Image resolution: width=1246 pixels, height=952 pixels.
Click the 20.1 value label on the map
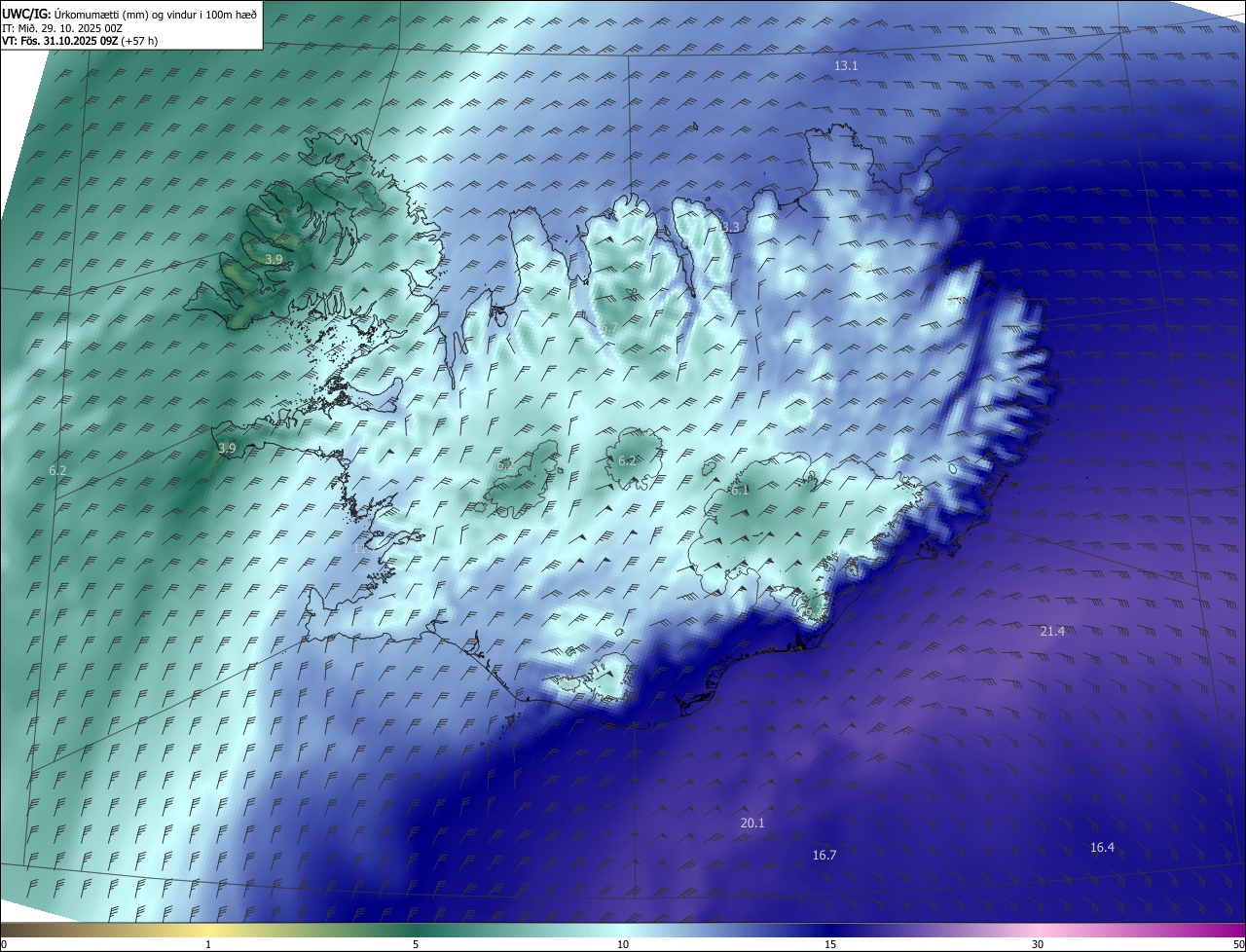pos(752,824)
